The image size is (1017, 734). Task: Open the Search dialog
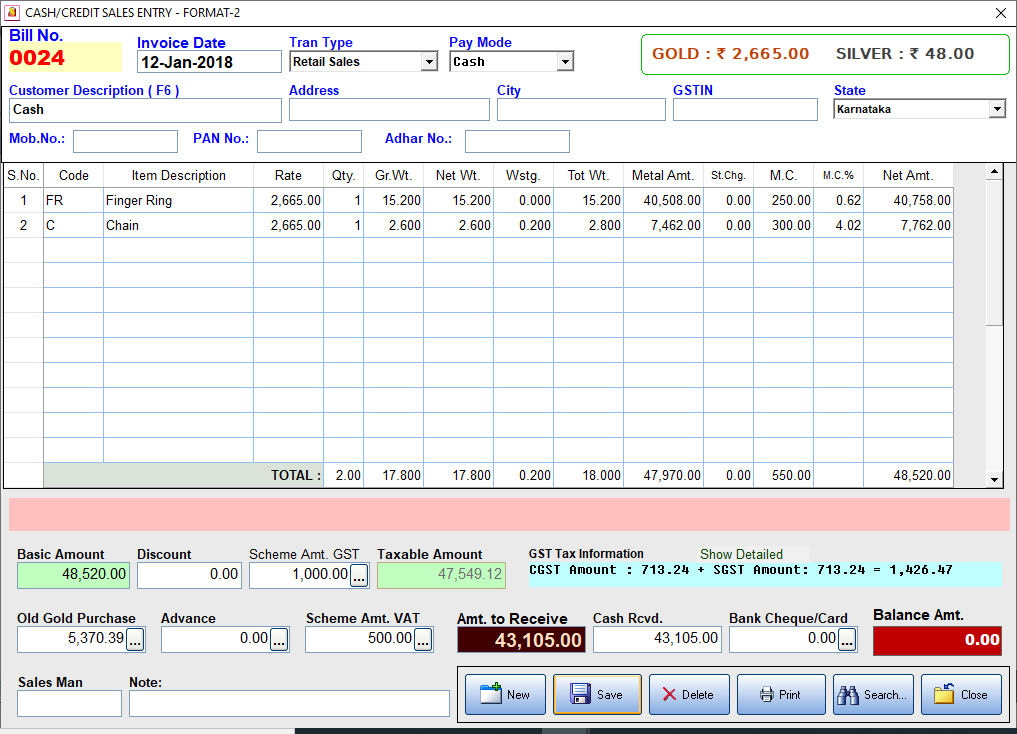click(873, 694)
